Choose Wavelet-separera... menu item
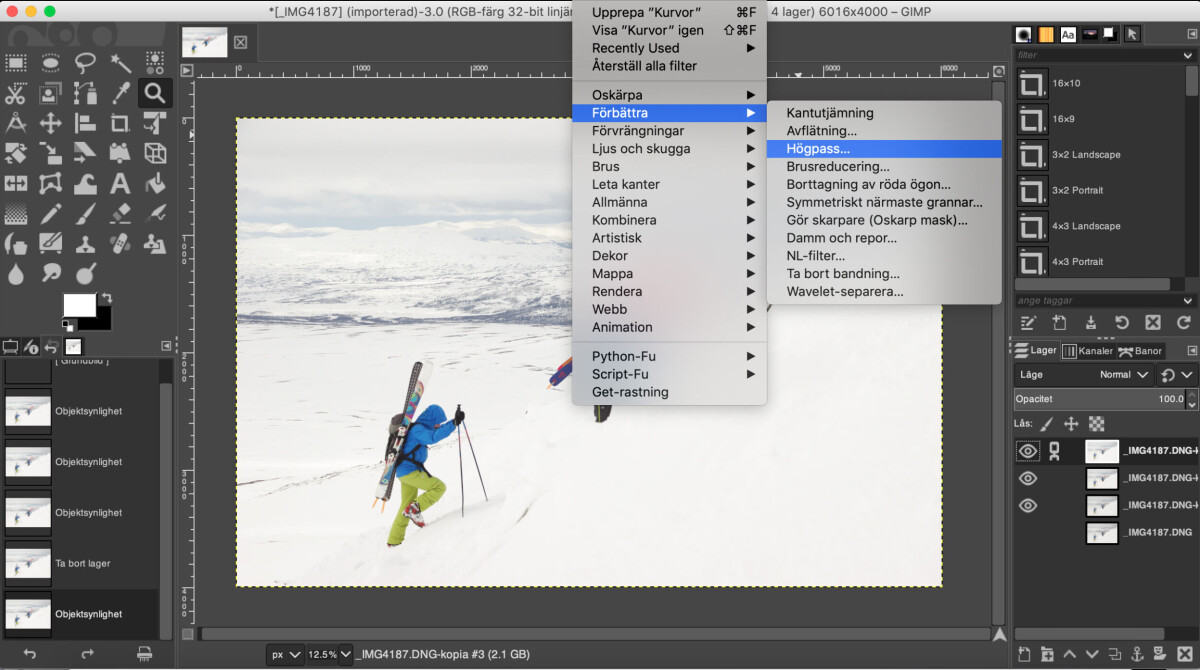 884,292
